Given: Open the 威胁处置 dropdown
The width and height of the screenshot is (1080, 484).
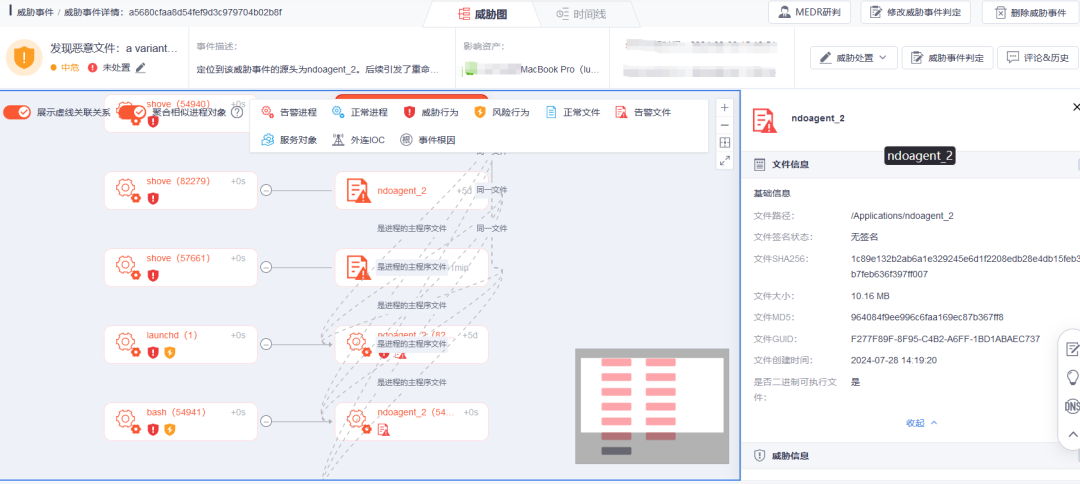Looking at the screenshot, I should click(852, 58).
